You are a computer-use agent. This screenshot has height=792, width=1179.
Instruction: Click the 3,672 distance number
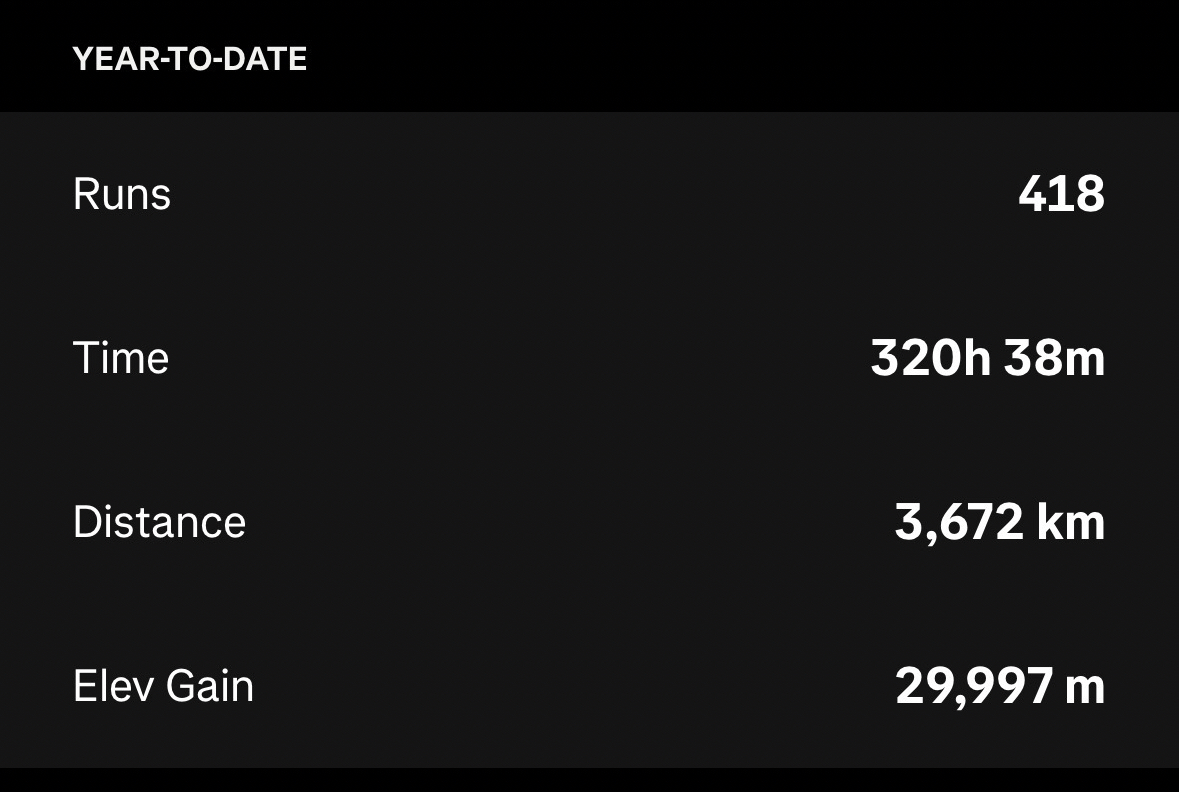tap(959, 522)
